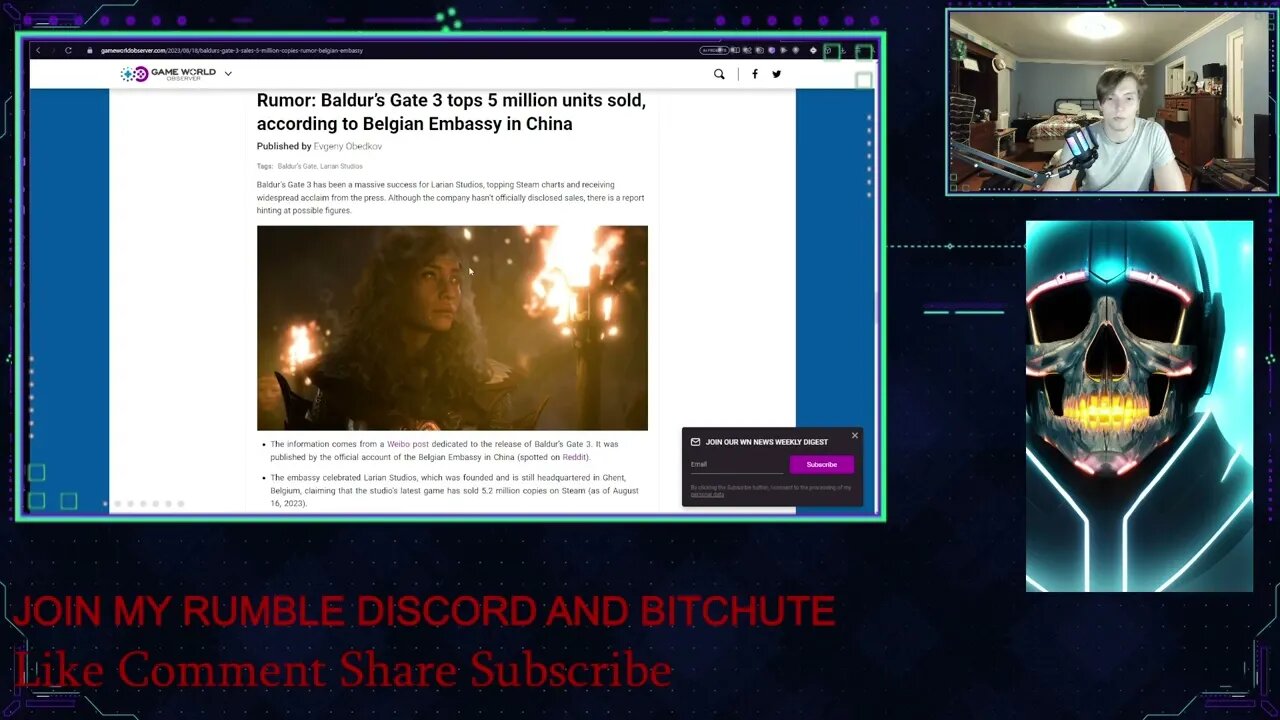Open the Reddit link in the article

click(575, 457)
